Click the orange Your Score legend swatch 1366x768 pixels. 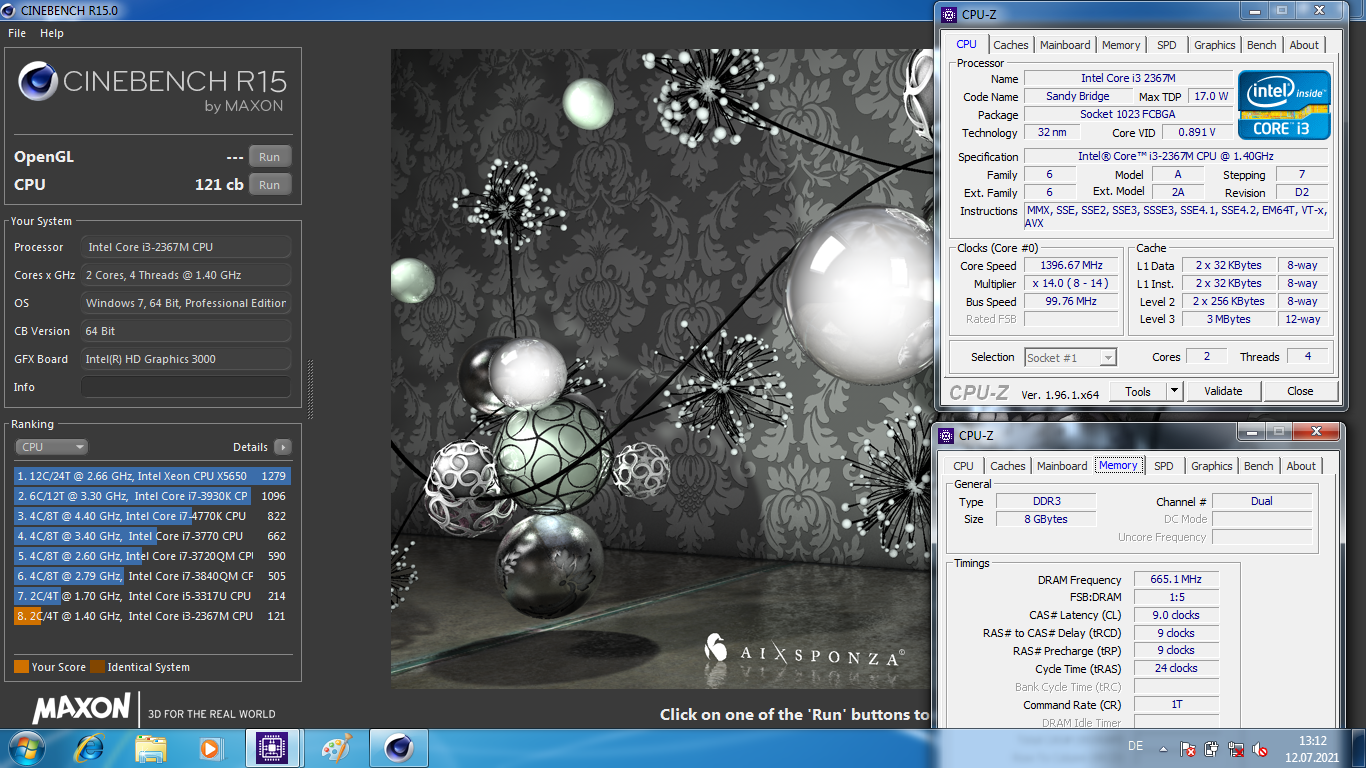[21, 667]
